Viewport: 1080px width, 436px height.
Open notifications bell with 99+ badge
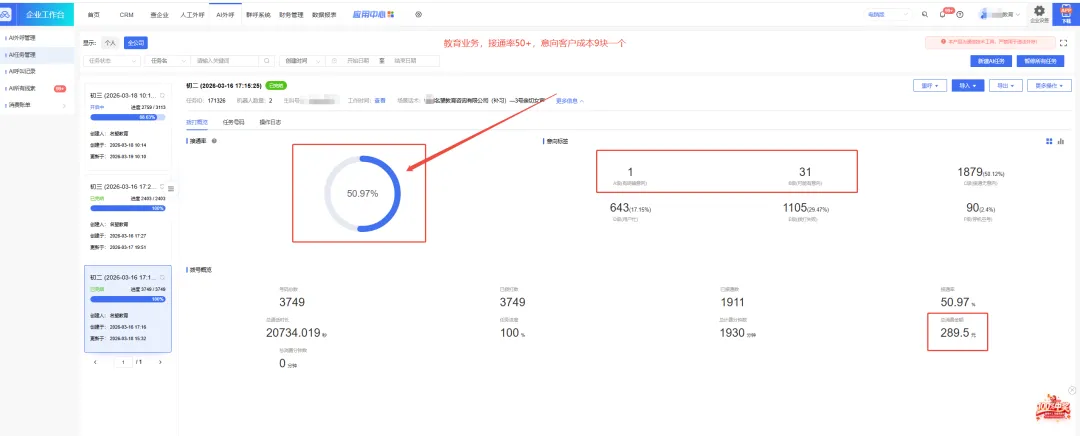[943, 14]
